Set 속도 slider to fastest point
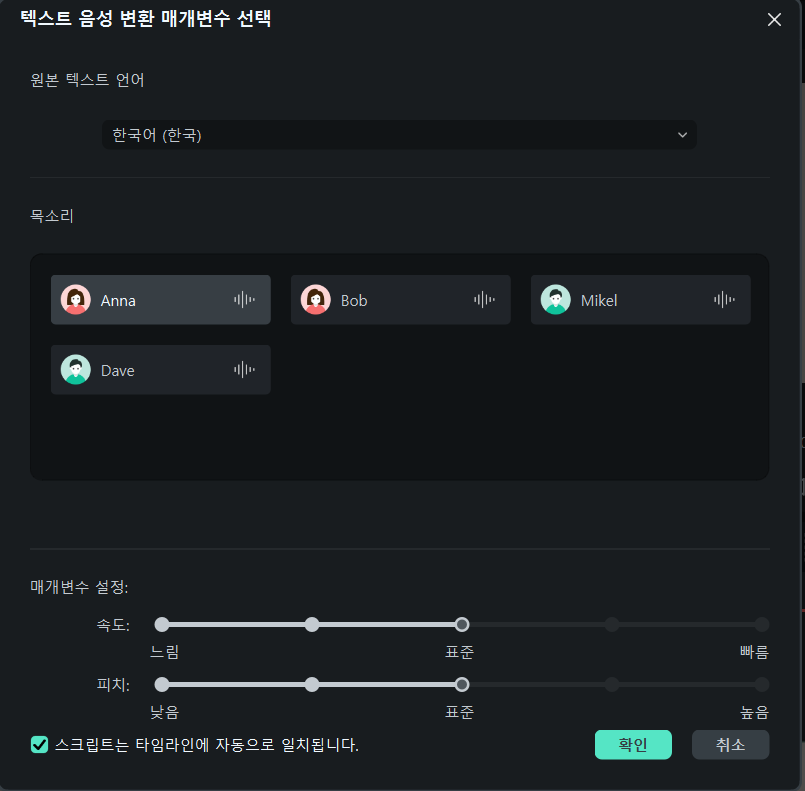Viewport: 805px width, 791px height. 761,625
